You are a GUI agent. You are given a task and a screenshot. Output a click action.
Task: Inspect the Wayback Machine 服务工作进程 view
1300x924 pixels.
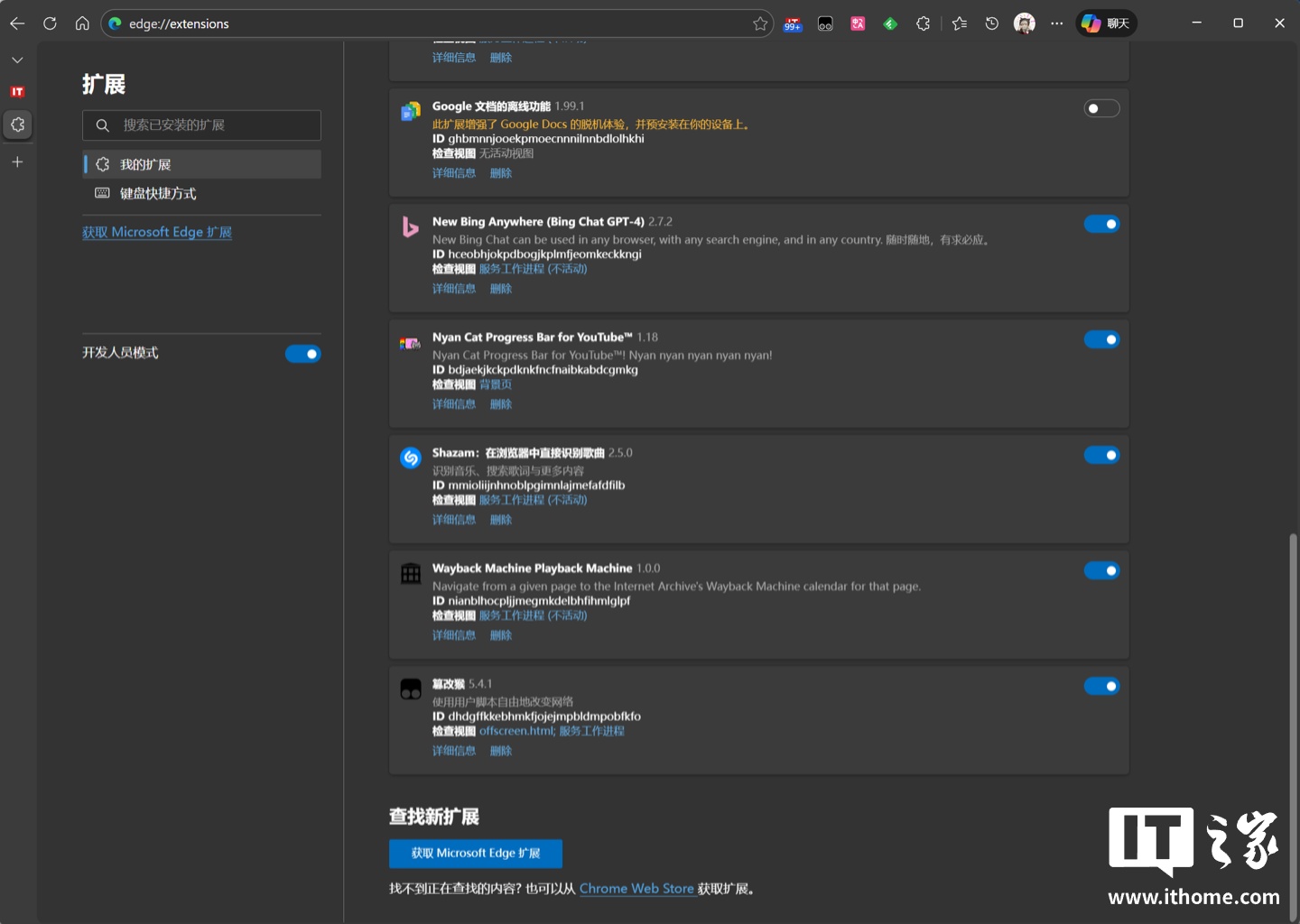[534, 615]
